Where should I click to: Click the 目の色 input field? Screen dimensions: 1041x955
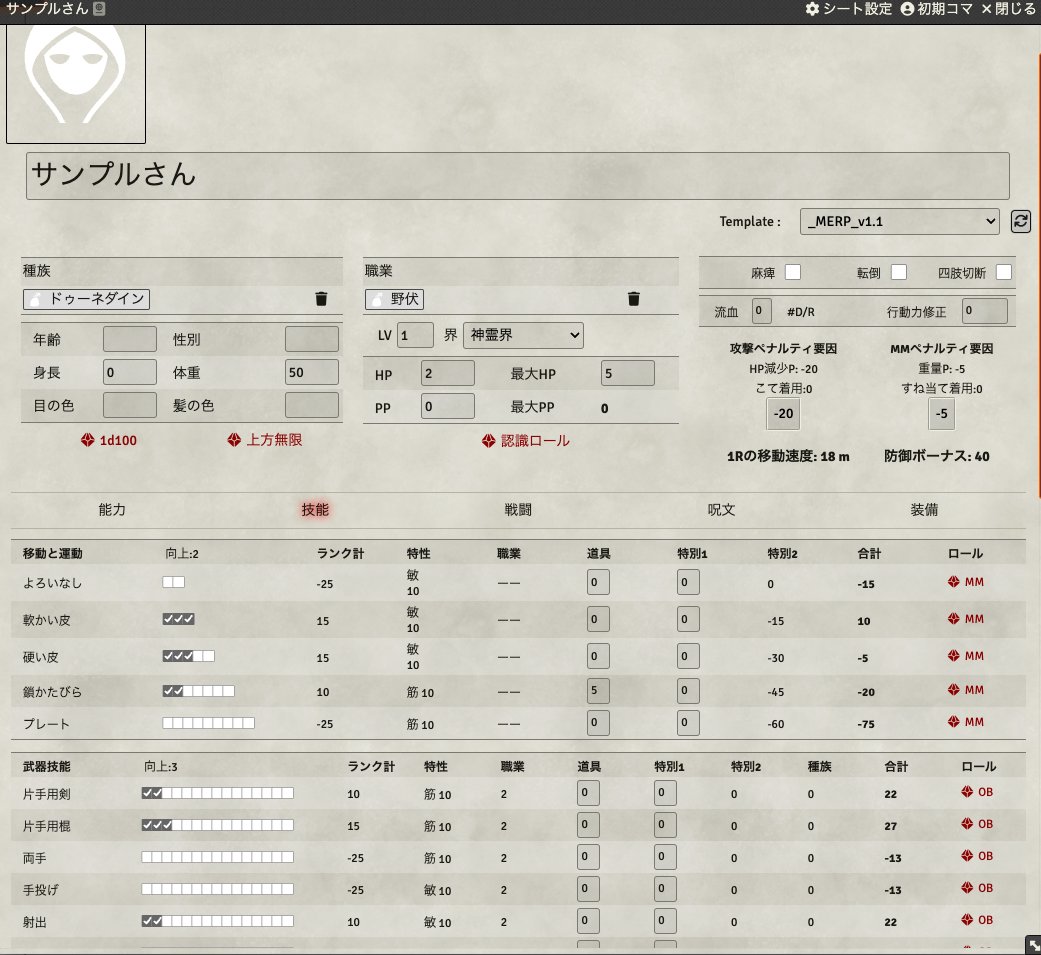(130, 404)
